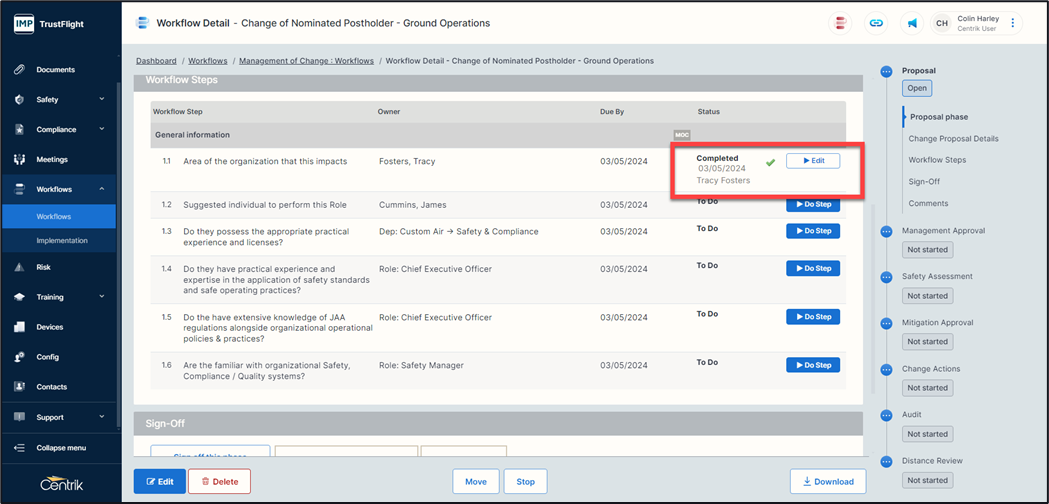This screenshot has width=1049, height=504.
Task: Jump to Sign-Off in phase navigation
Action: coord(923,182)
